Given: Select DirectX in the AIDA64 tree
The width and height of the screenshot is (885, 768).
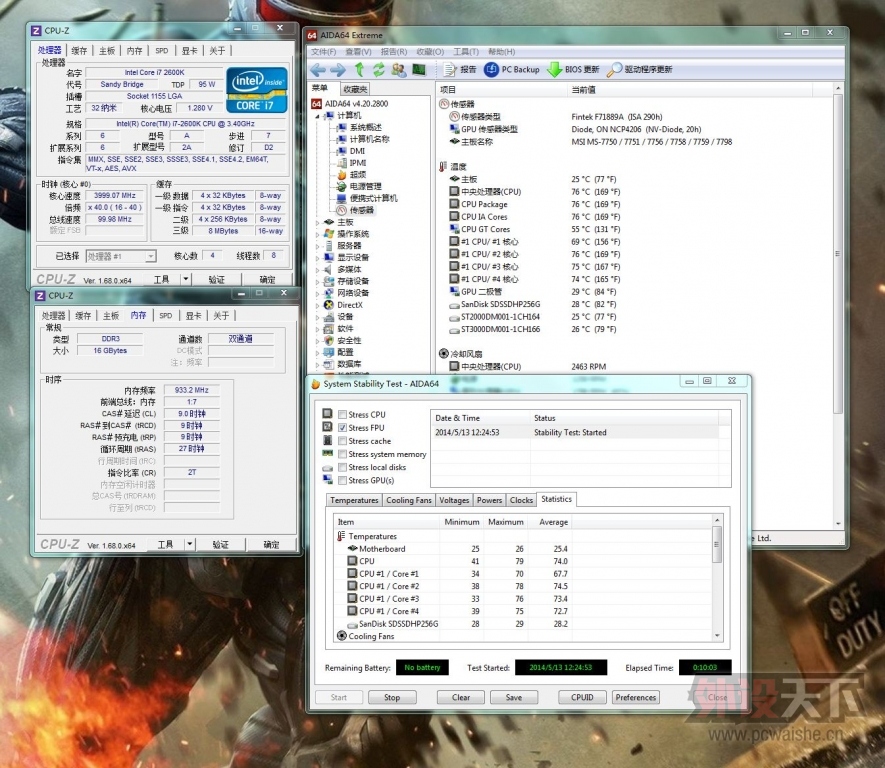Looking at the screenshot, I should coord(344,305).
